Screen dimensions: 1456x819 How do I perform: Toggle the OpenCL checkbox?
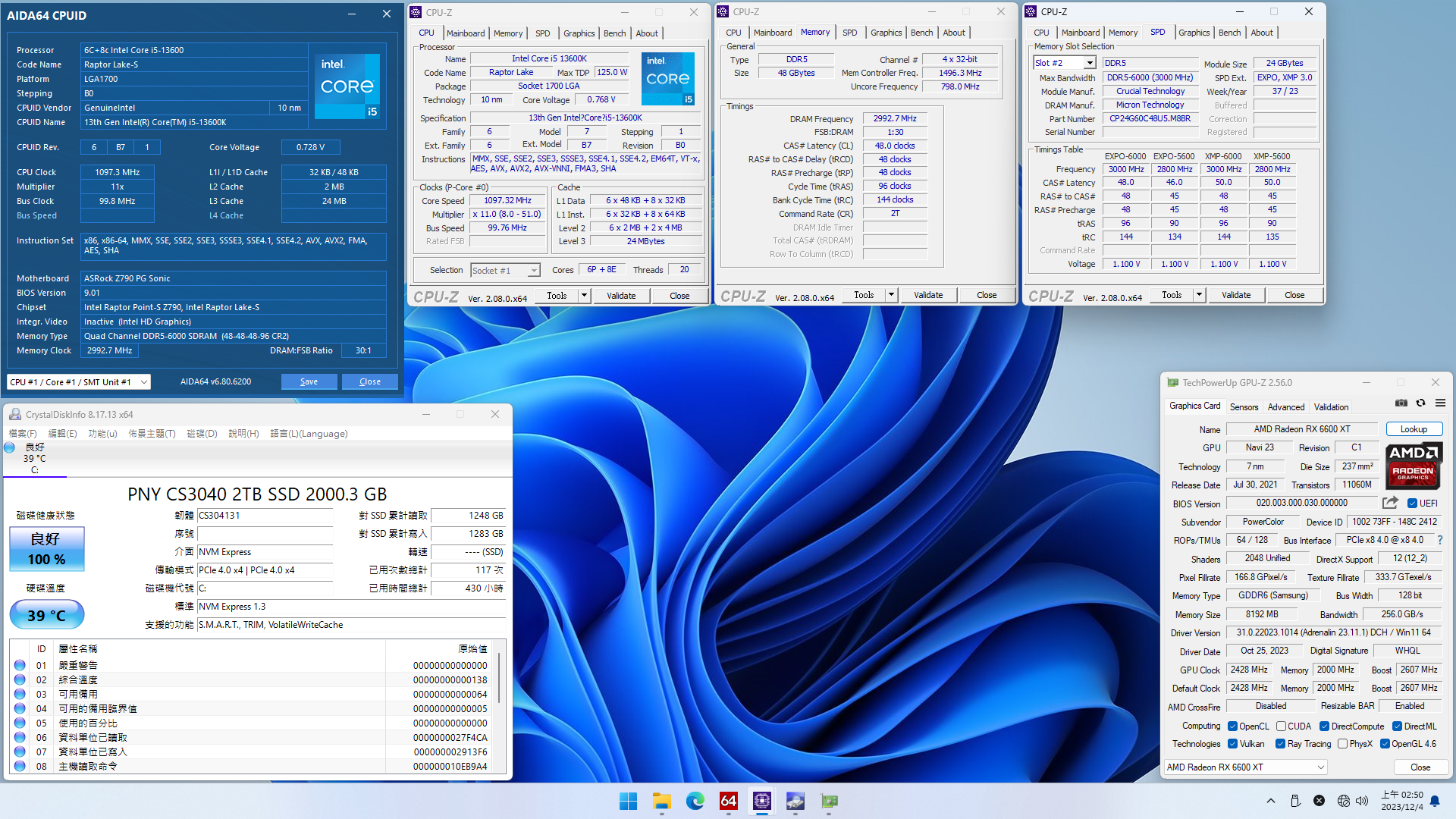point(1233,726)
